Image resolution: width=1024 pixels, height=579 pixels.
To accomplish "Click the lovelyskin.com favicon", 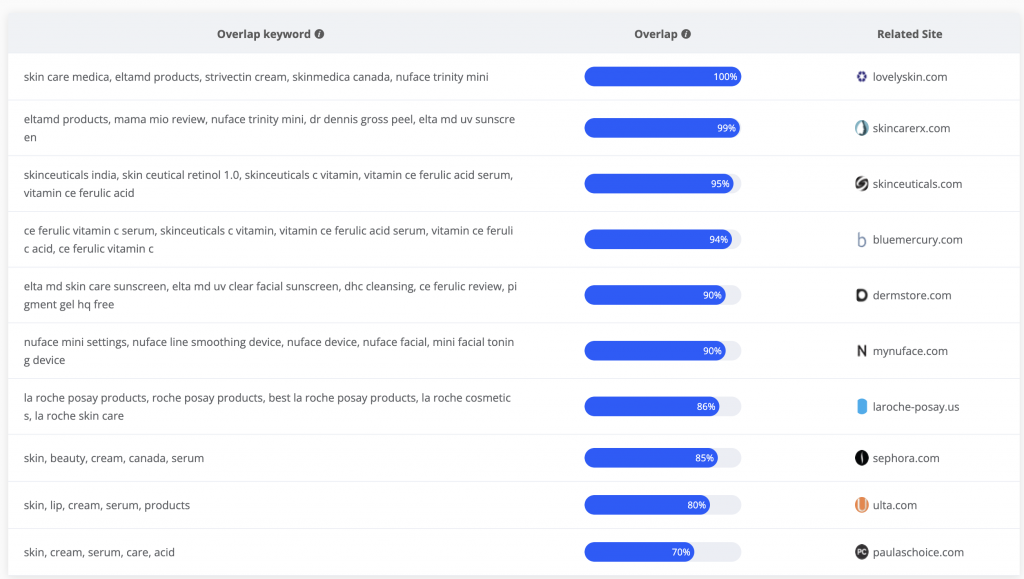I will click(x=861, y=77).
